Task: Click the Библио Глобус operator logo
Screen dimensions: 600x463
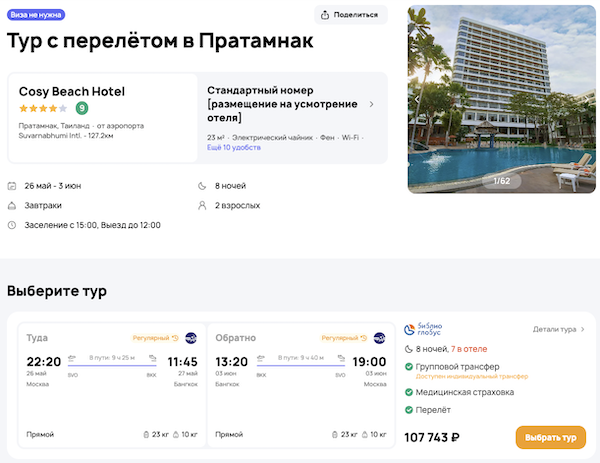Action: (428, 329)
